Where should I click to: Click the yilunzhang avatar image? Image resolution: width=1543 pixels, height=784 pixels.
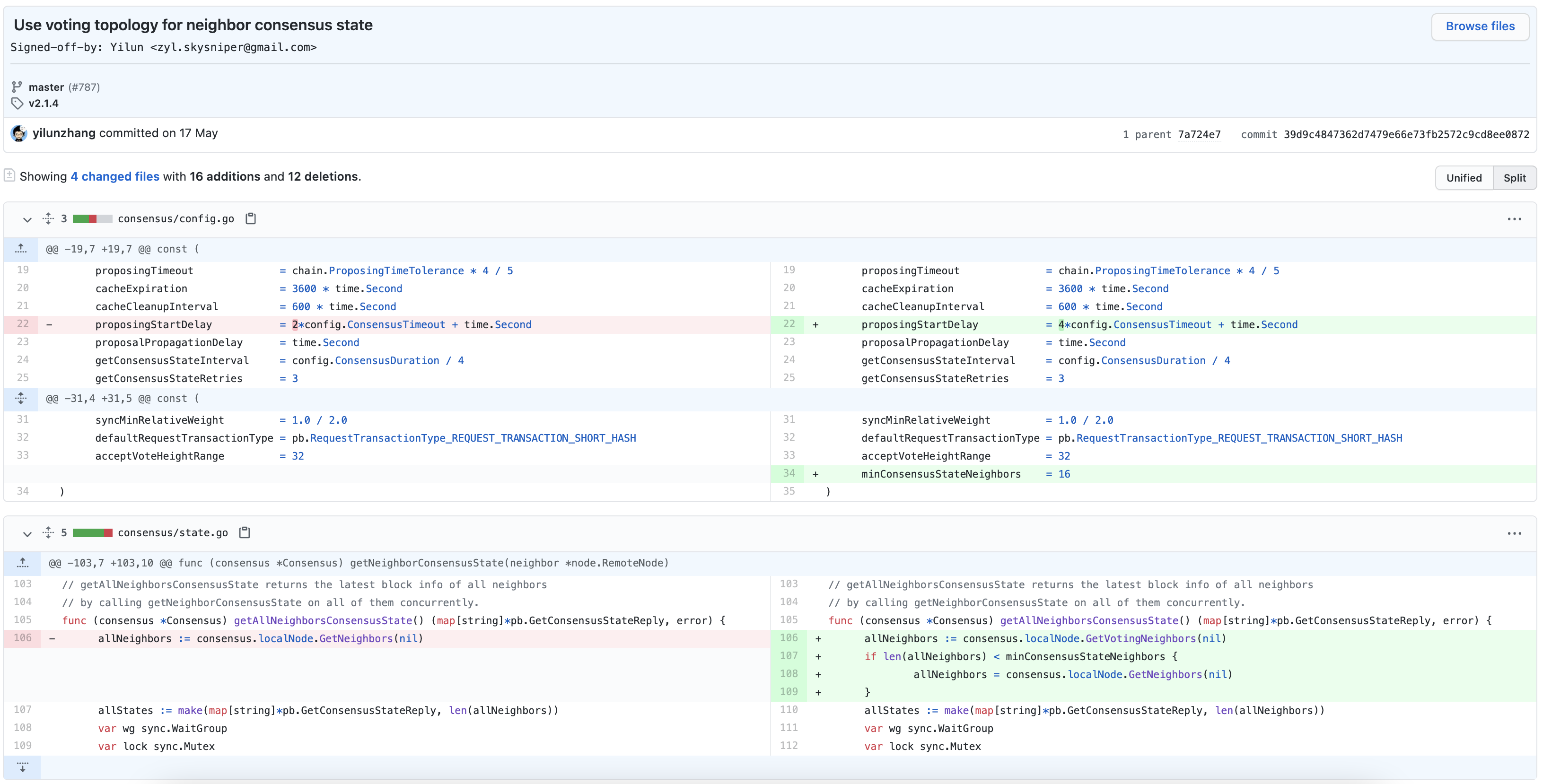[x=19, y=133]
